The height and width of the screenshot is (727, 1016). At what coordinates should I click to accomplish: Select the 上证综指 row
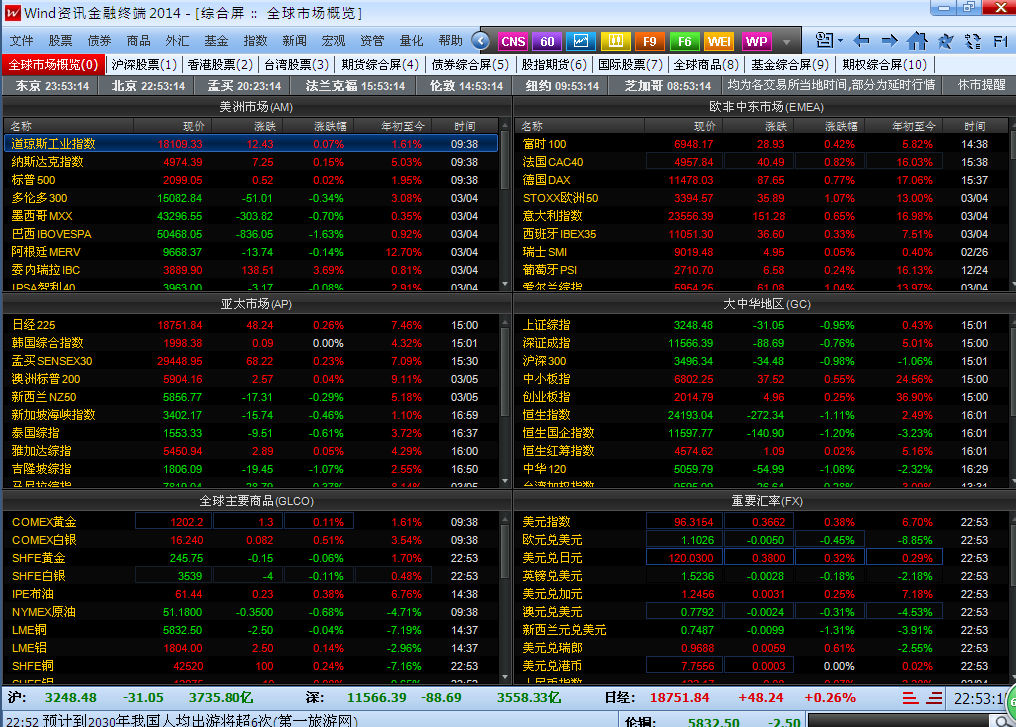(763, 325)
